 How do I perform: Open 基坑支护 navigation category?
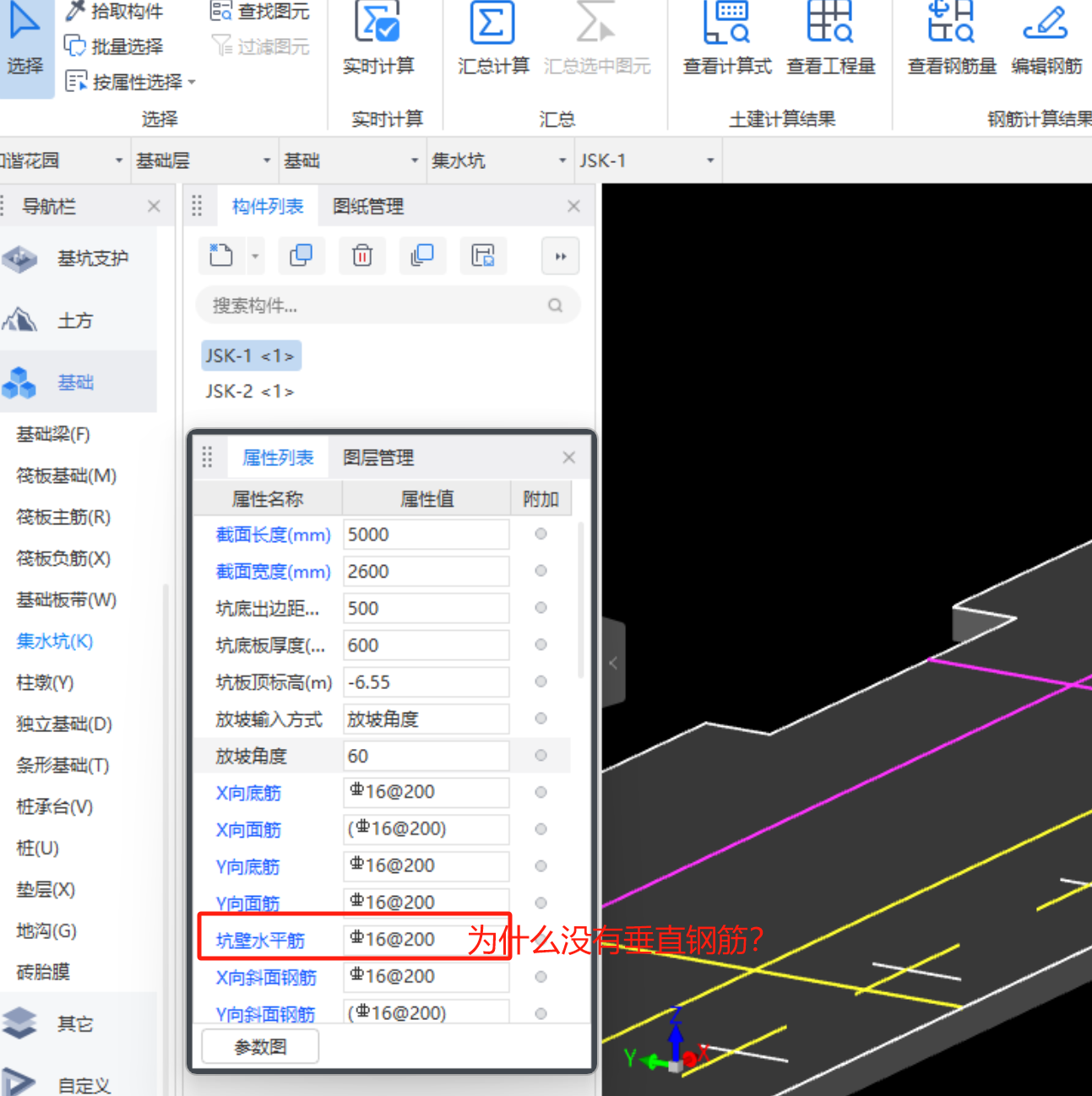tap(79, 258)
